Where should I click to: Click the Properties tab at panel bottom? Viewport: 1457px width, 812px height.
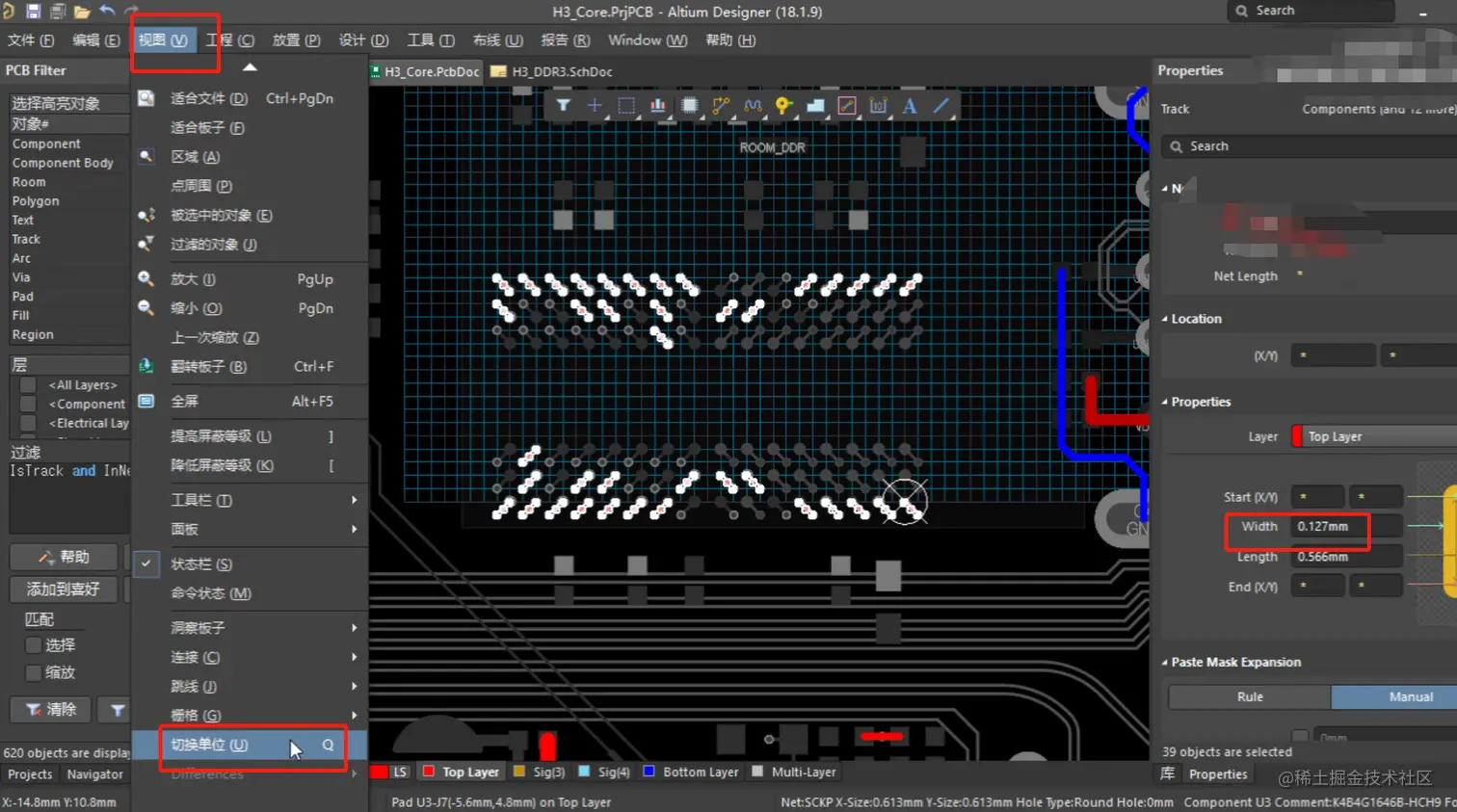coord(1218,774)
